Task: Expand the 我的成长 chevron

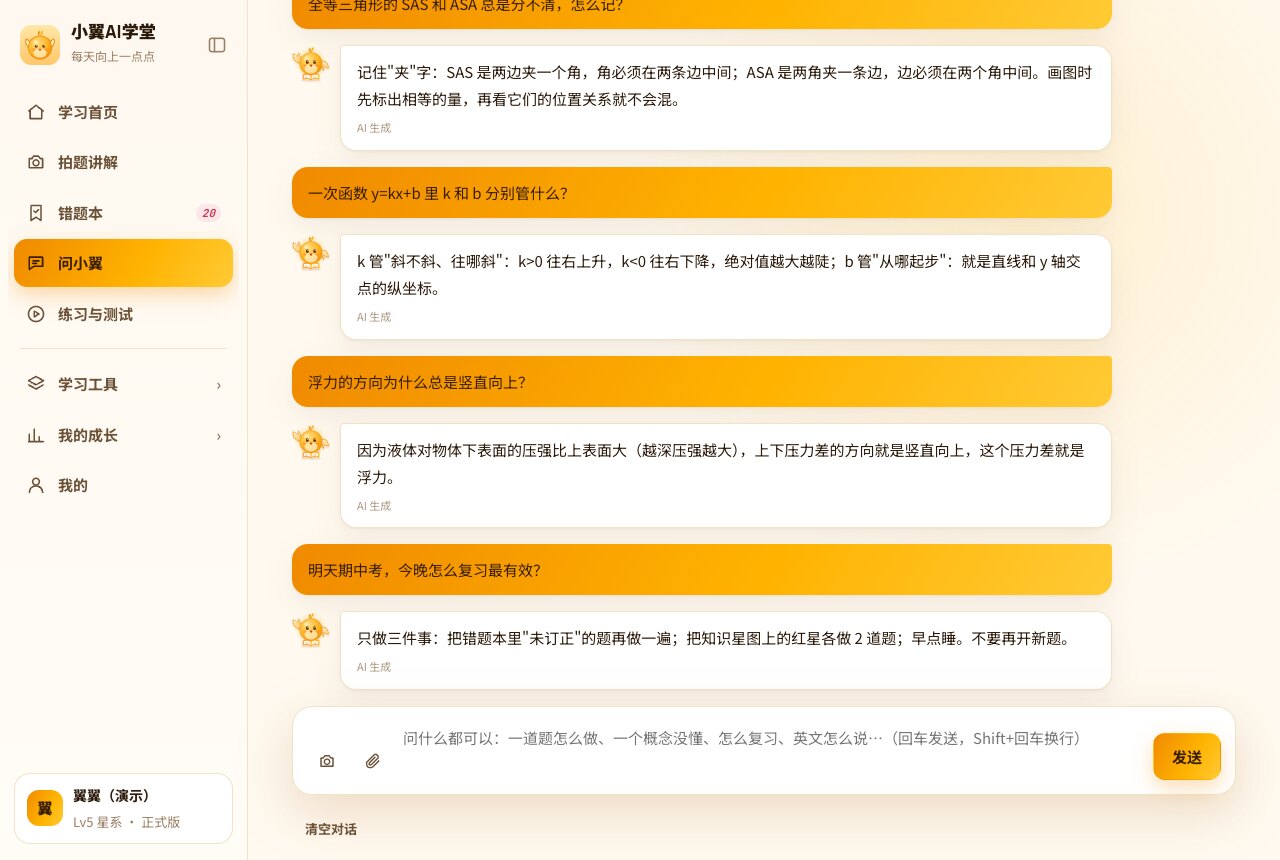Action: [219, 436]
